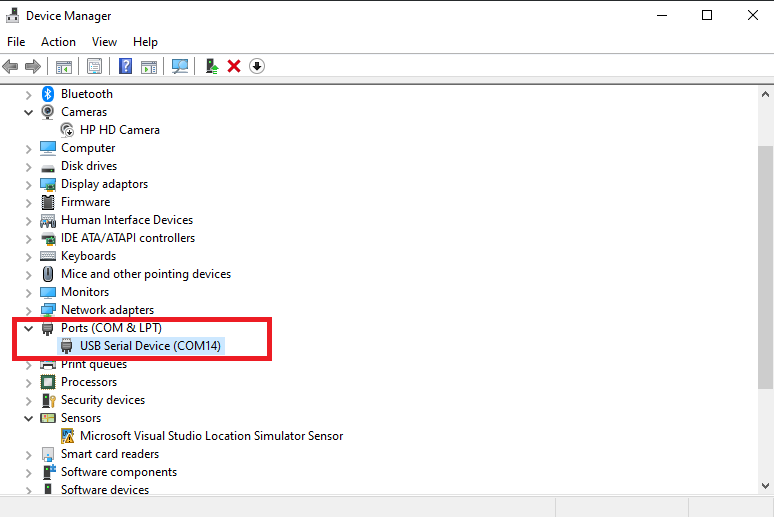774x517 pixels.
Task: Click the Cameras webcam icon
Action: [48, 112]
